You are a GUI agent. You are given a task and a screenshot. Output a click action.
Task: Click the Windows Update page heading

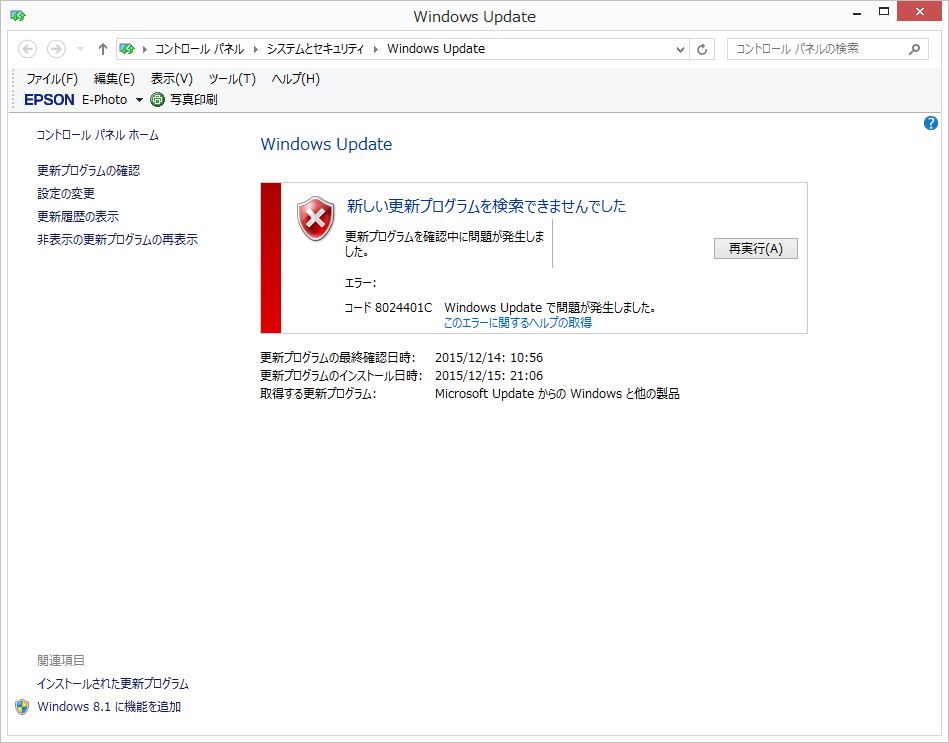pyautogui.click(x=326, y=144)
